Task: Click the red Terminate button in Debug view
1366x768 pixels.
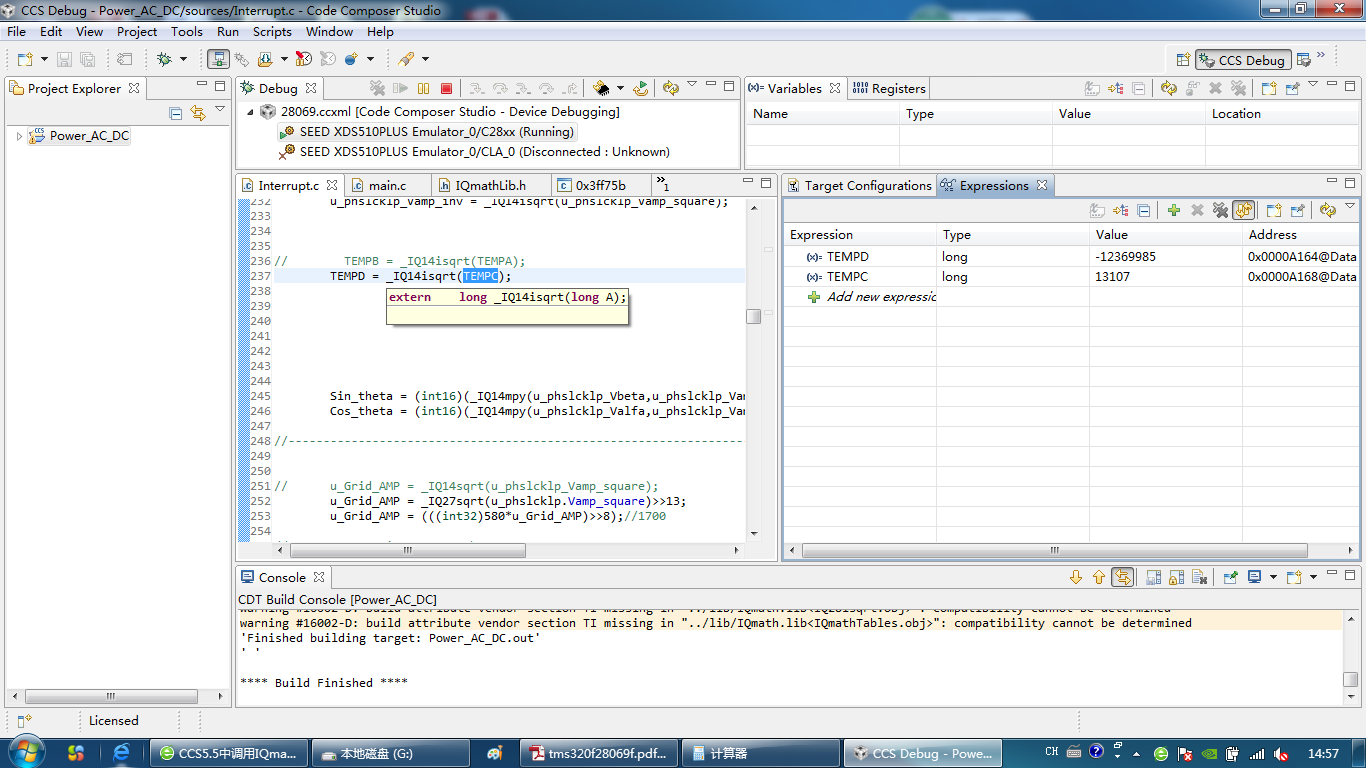Action: 446,89
